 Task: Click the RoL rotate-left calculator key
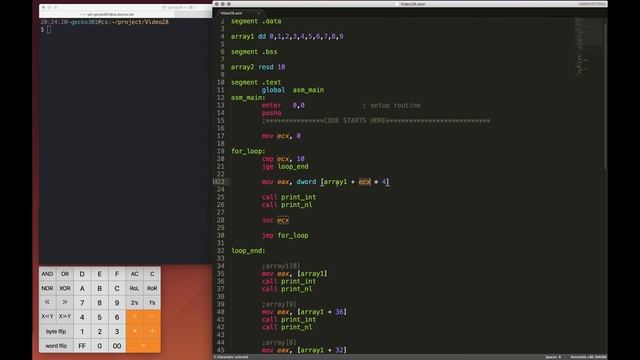coord(134,288)
